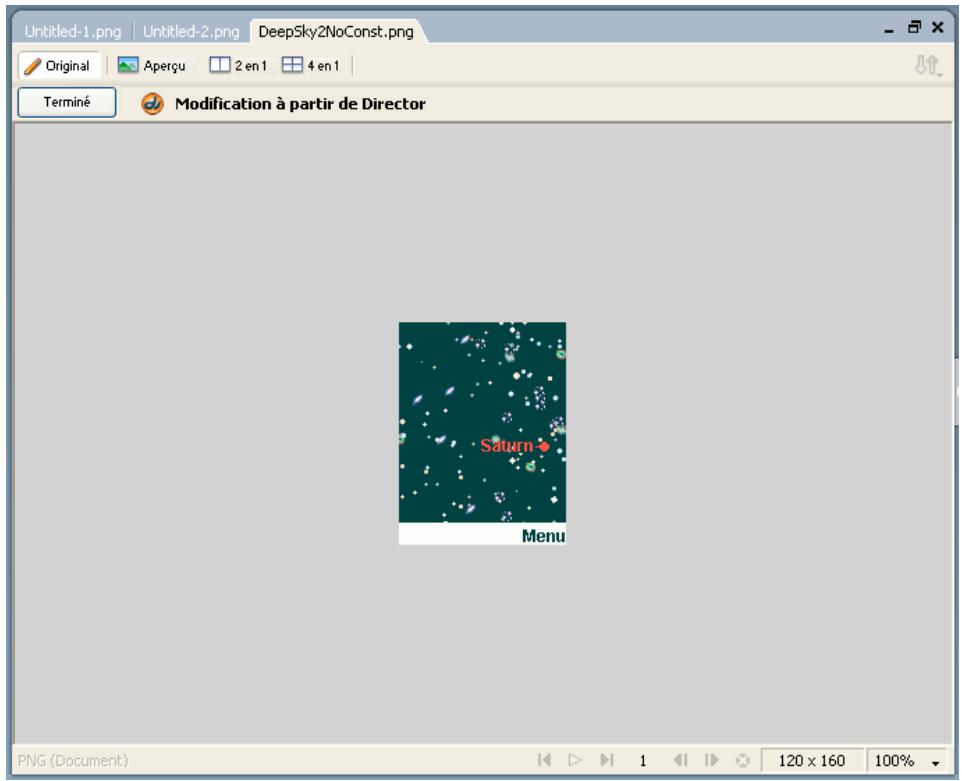This screenshot has height=781, width=962.
Task: Click the Menu text in the image
Action: coord(543,536)
